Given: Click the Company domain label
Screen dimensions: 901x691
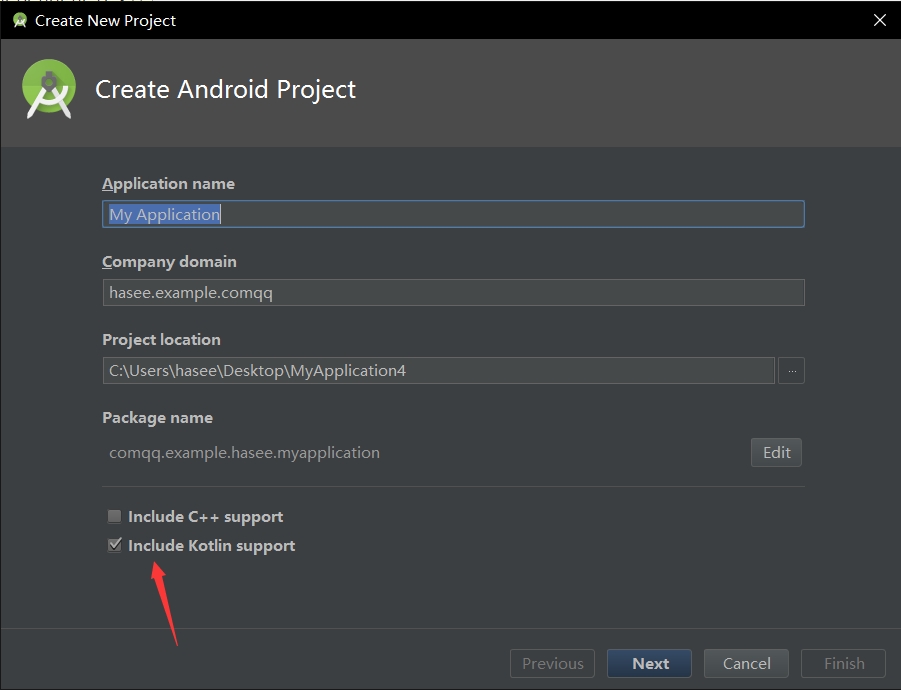Looking at the screenshot, I should point(170,262).
